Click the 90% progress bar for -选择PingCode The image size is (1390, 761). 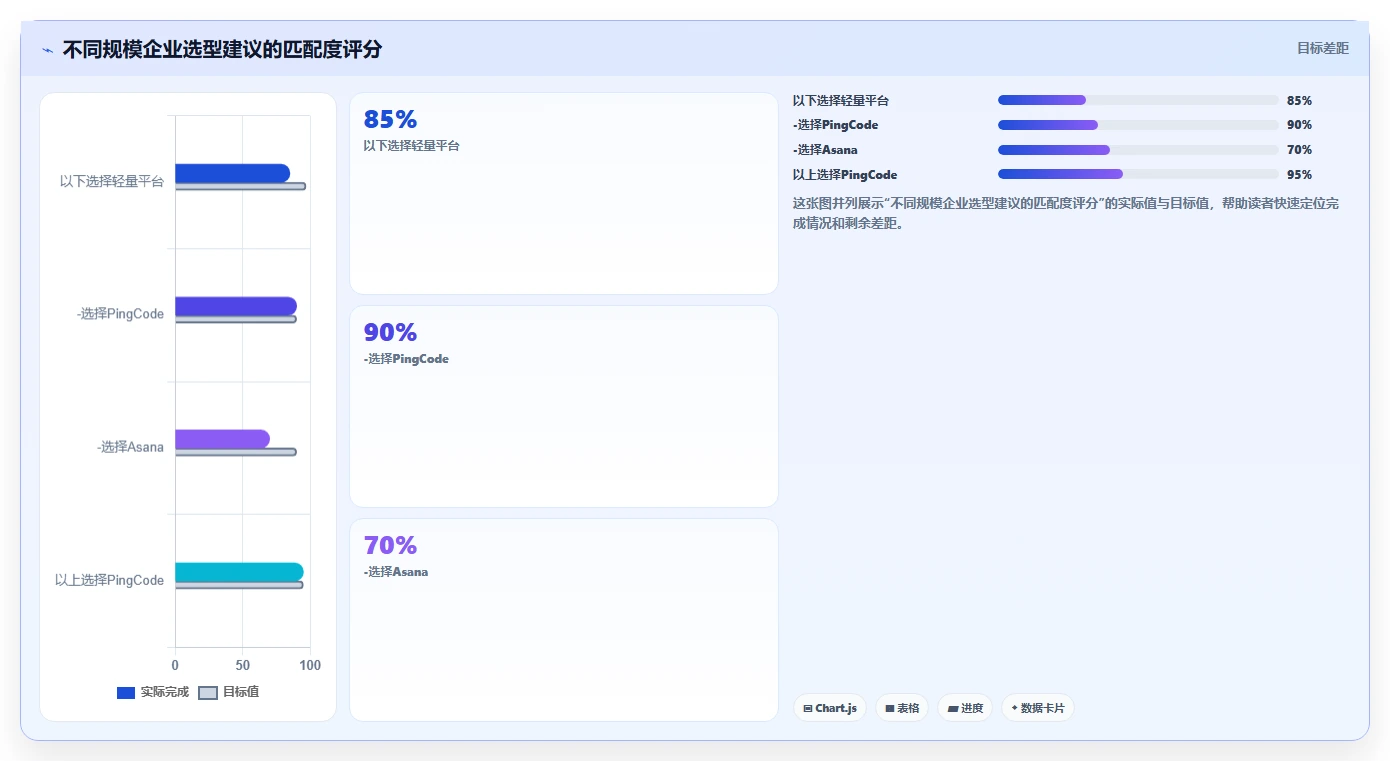[x=1138, y=125]
